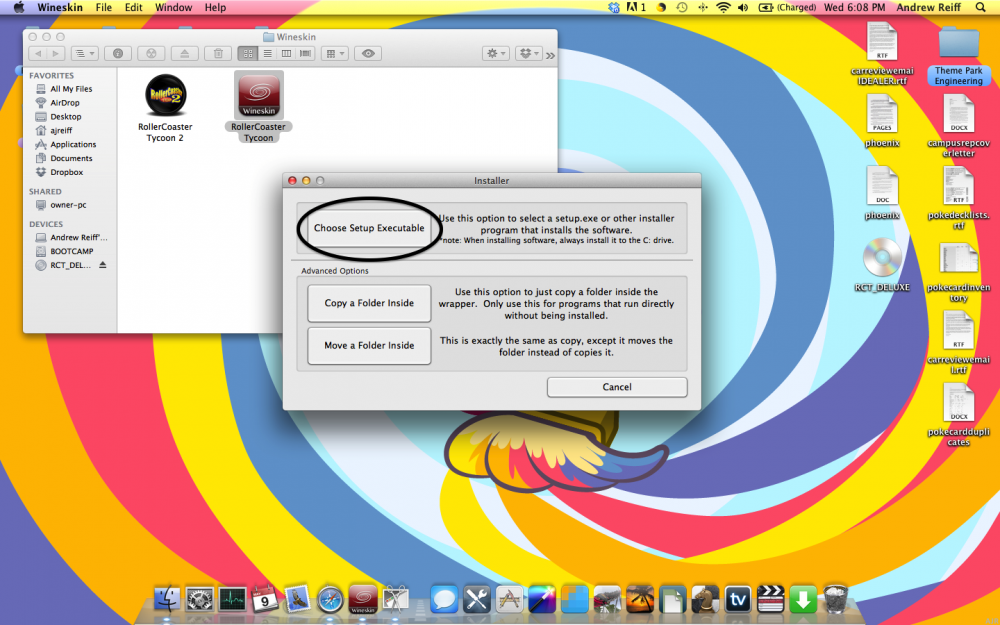Open the Action gear dropdown in Finder

[495, 53]
